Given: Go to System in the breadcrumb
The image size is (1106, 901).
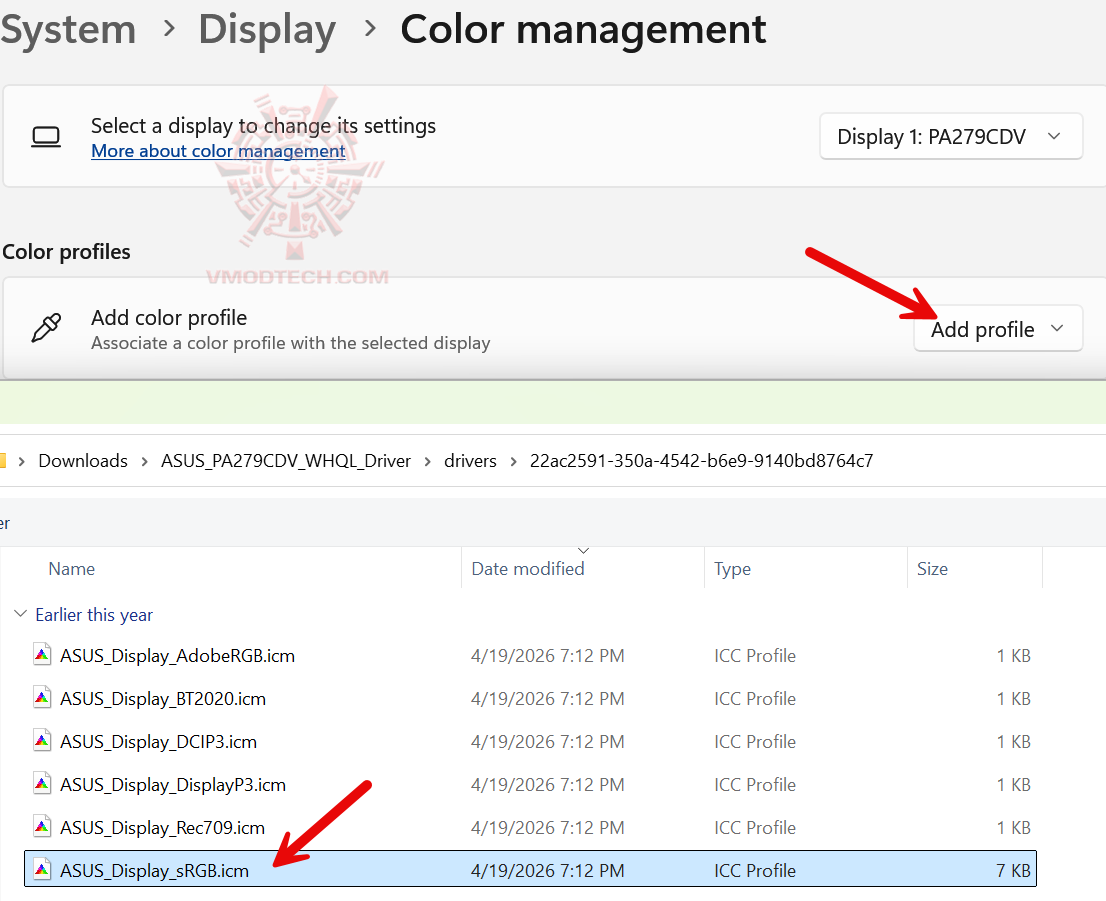Looking at the screenshot, I should (68, 30).
